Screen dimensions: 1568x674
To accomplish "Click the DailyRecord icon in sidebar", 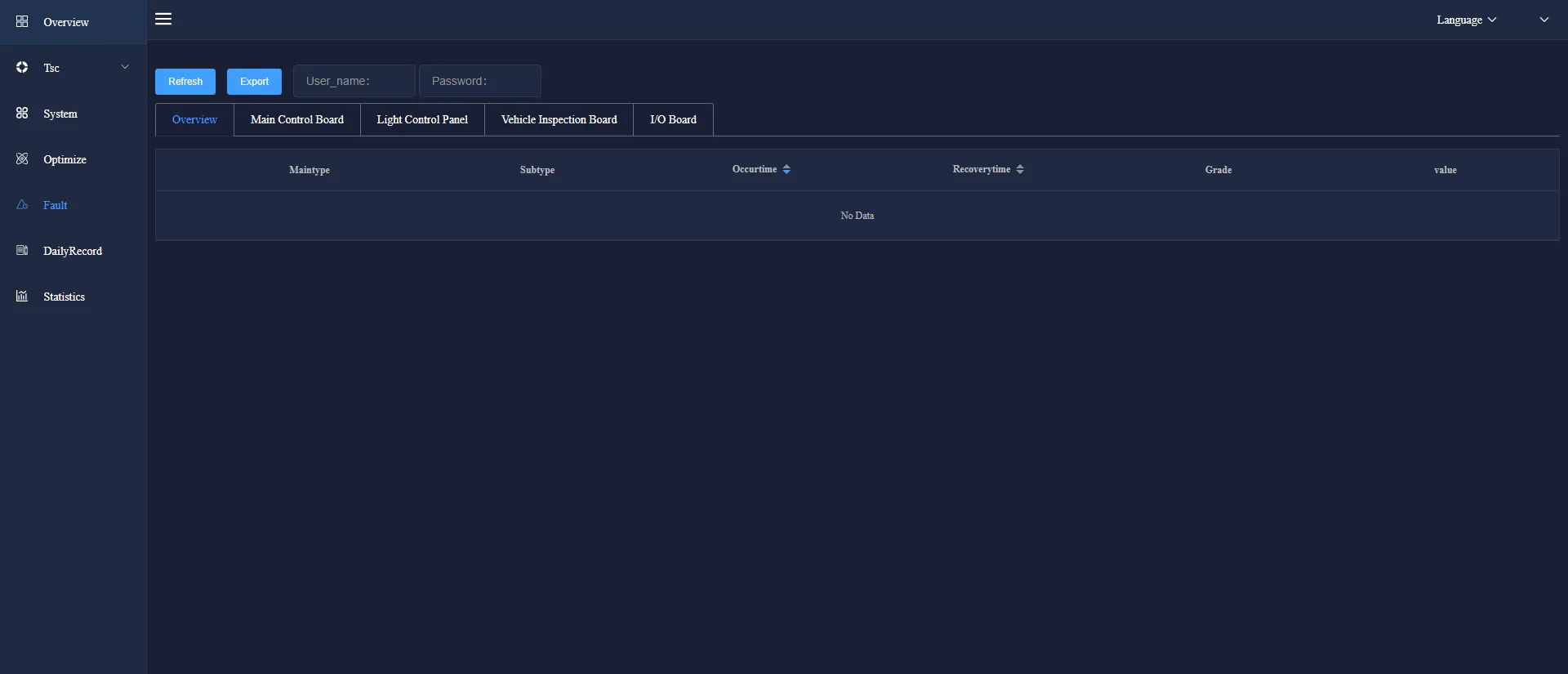I will (22, 250).
